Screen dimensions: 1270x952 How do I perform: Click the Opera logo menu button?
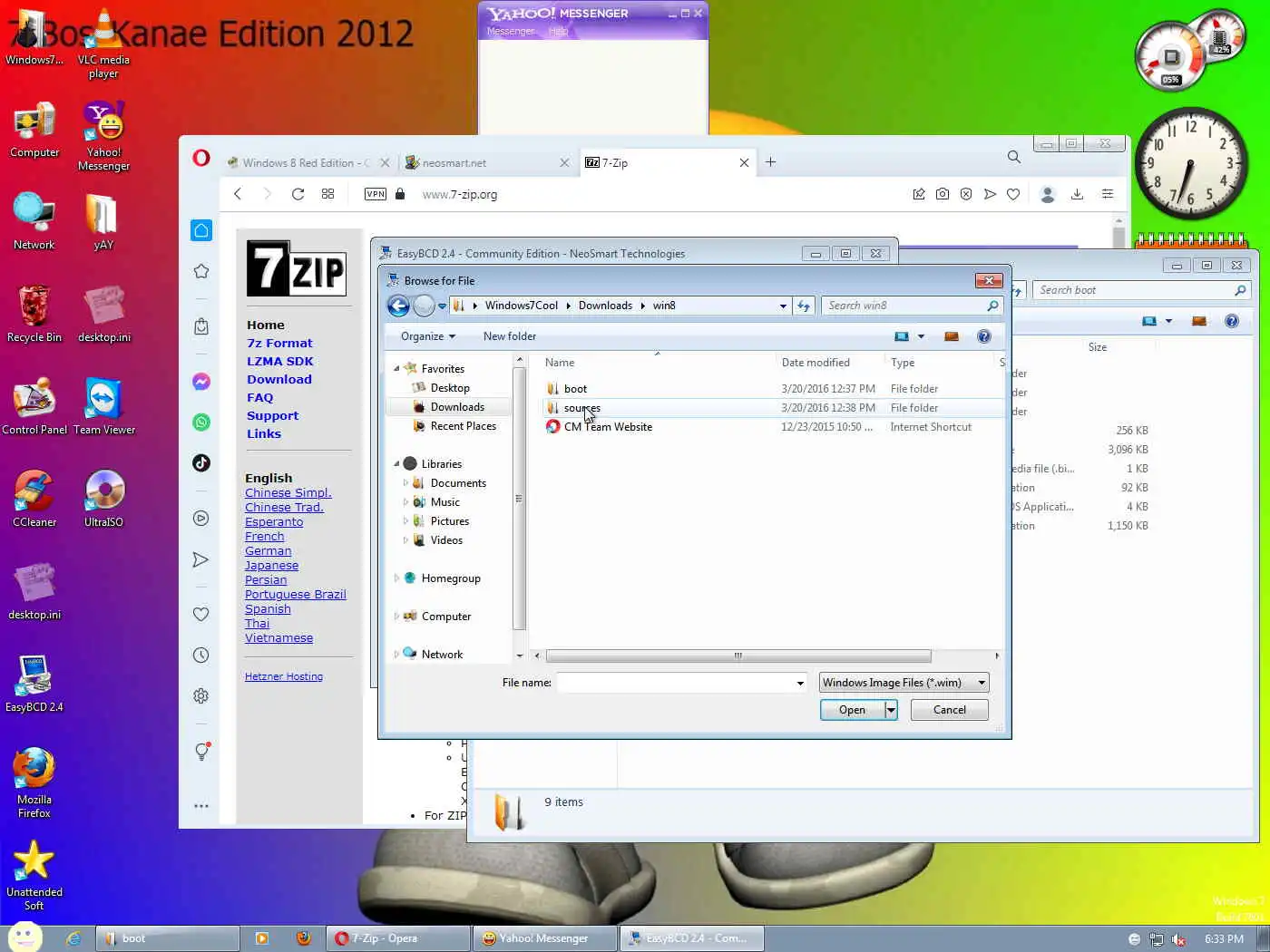(201, 159)
